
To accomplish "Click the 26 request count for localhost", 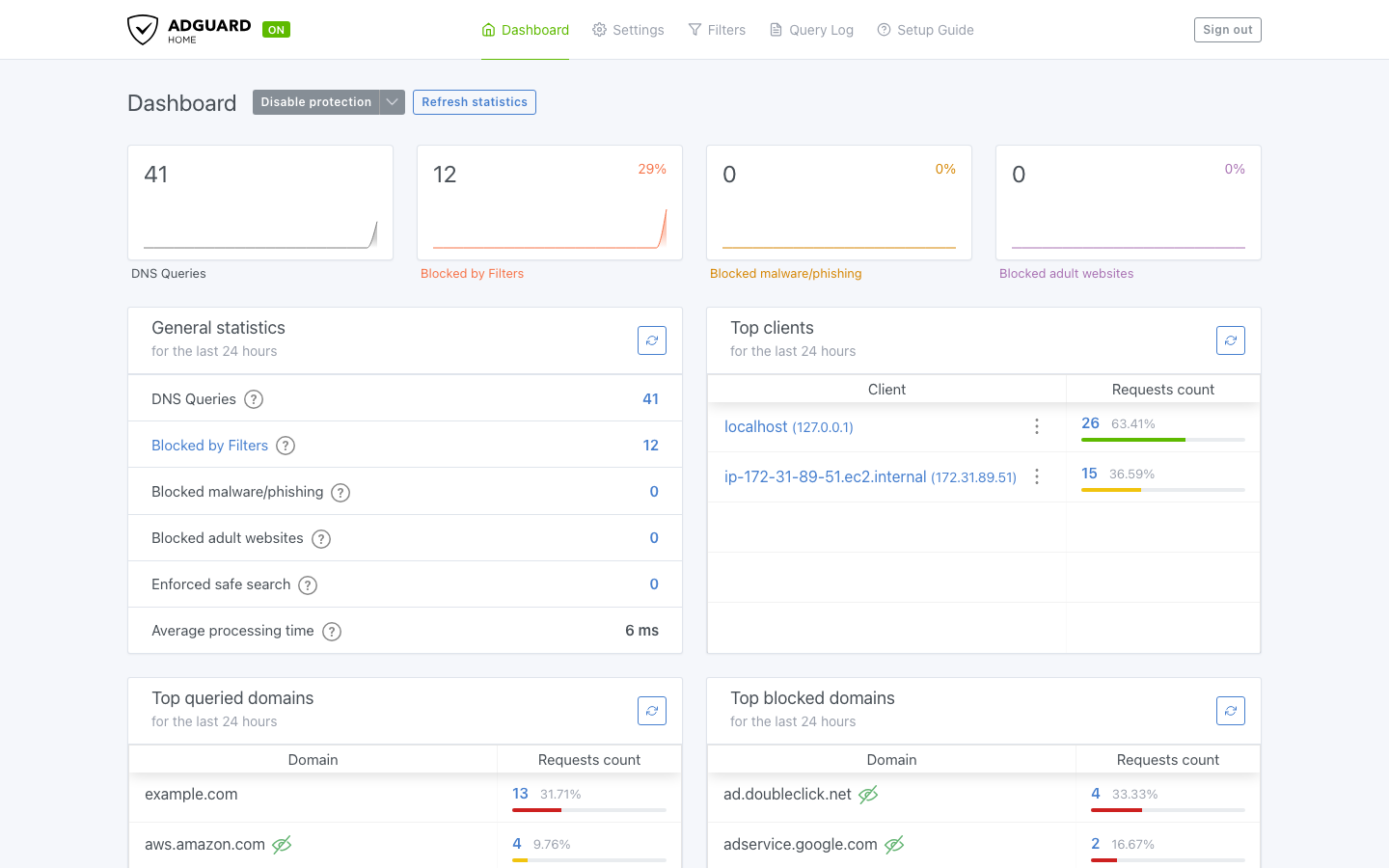I will point(1090,423).
